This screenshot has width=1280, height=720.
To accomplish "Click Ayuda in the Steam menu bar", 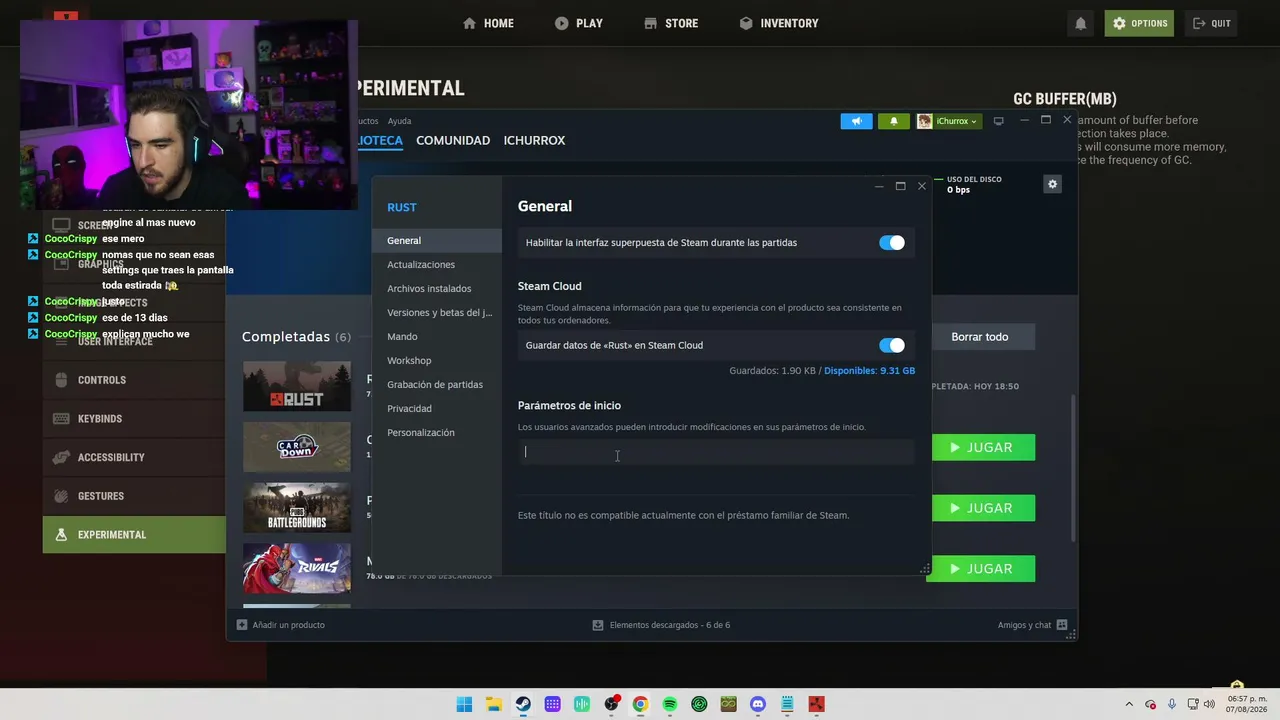I will [x=399, y=121].
